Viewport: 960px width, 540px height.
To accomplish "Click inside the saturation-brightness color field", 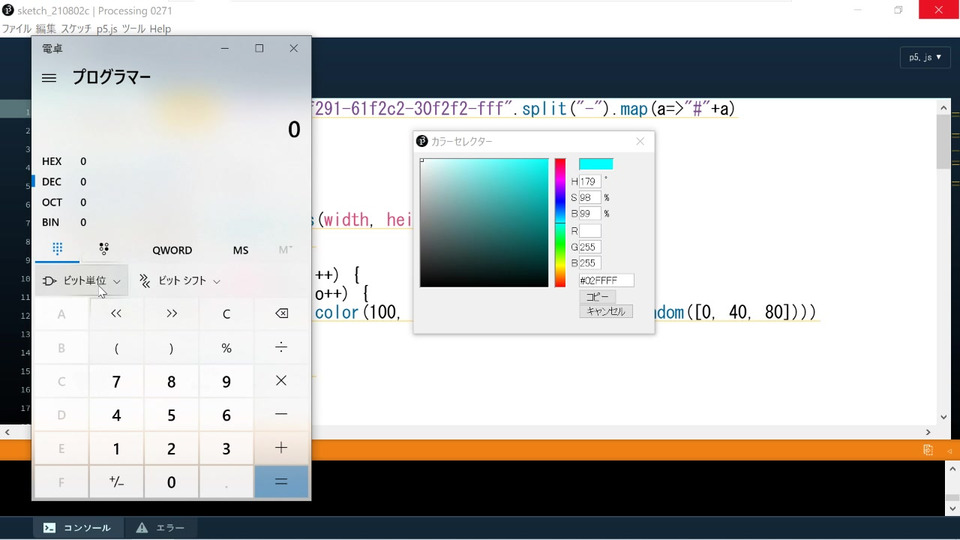I will (484, 222).
